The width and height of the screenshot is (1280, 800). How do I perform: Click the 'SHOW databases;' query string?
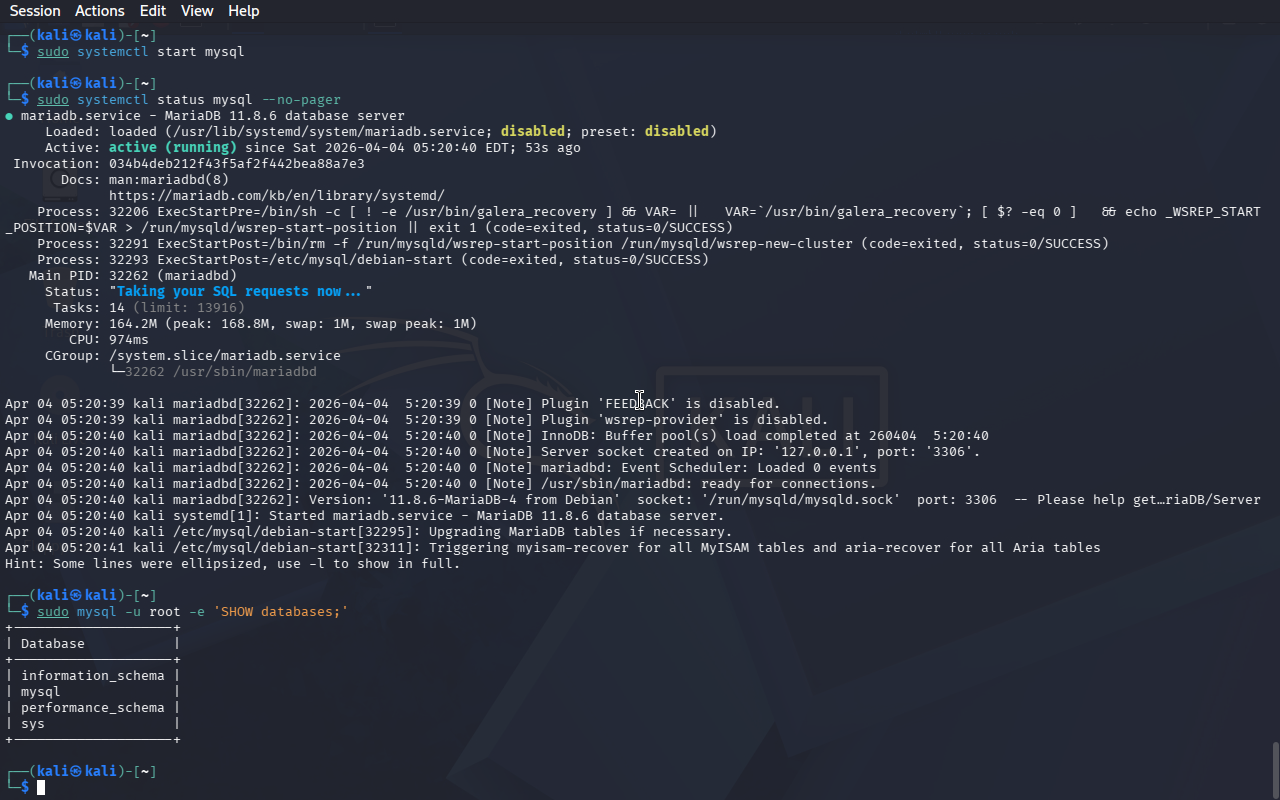click(x=280, y=612)
